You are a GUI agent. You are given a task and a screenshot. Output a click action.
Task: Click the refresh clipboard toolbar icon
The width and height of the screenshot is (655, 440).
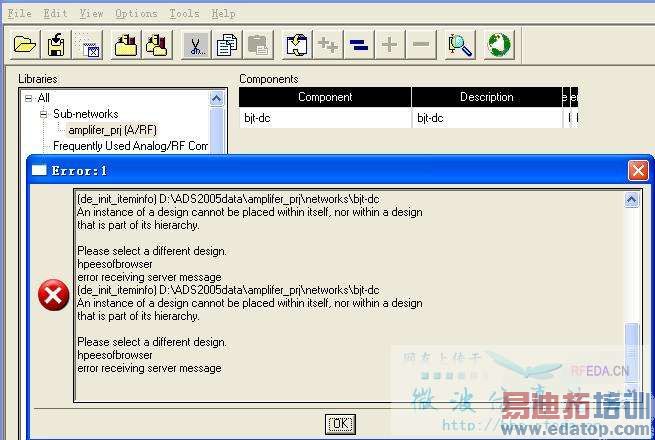click(x=297, y=44)
